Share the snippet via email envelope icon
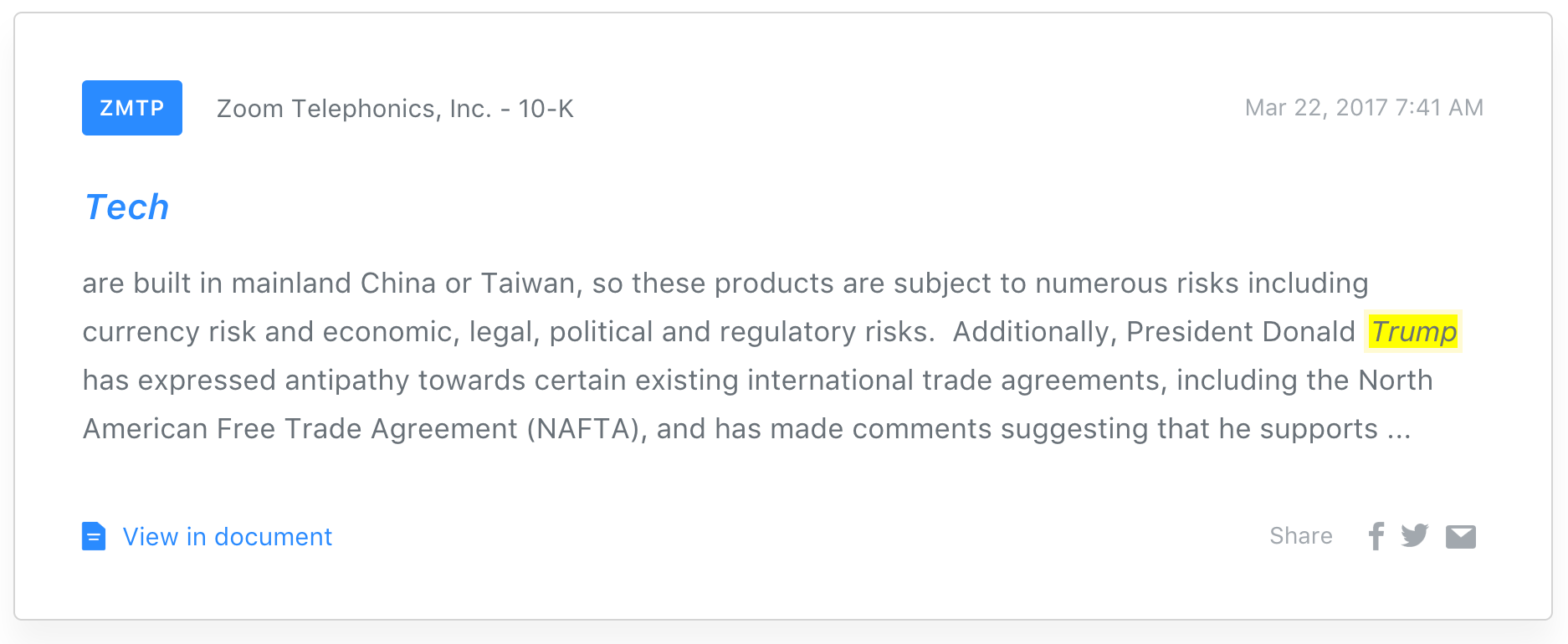The width and height of the screenshot is (1568, 644). [x=1460, y=537]
